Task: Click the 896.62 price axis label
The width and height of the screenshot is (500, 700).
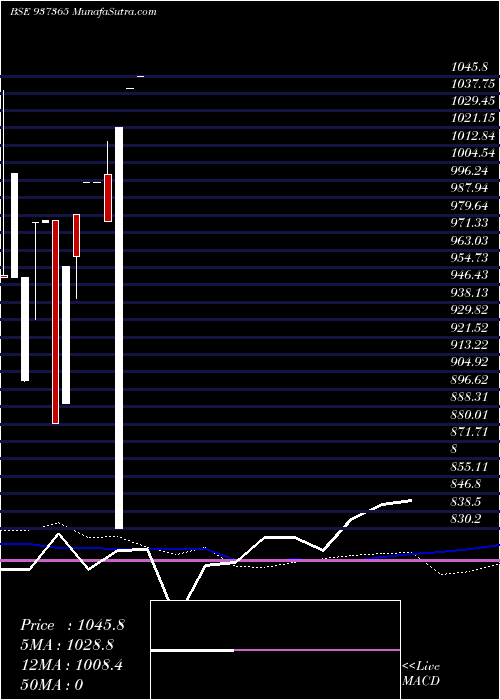Action: tap(470, 380)
